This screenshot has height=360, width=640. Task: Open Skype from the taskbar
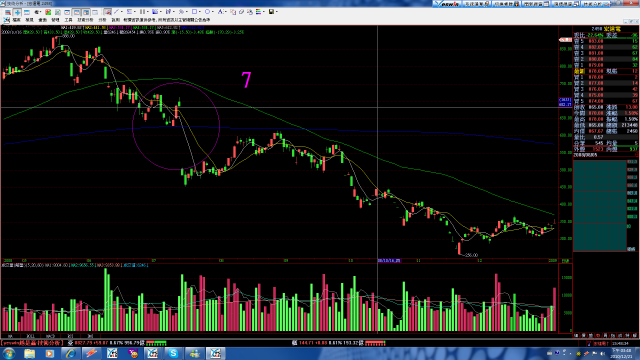tap(173, 353)
